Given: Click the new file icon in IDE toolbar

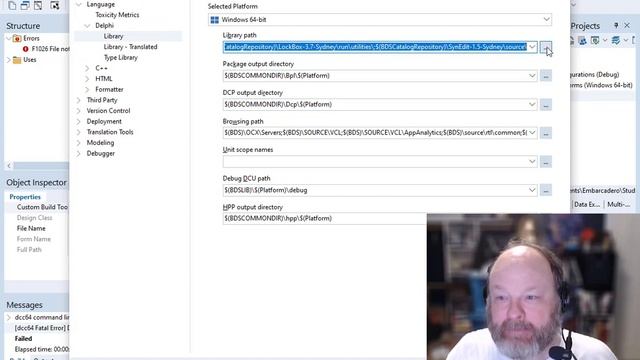Looking at the screenshot, I should [12, 5].
